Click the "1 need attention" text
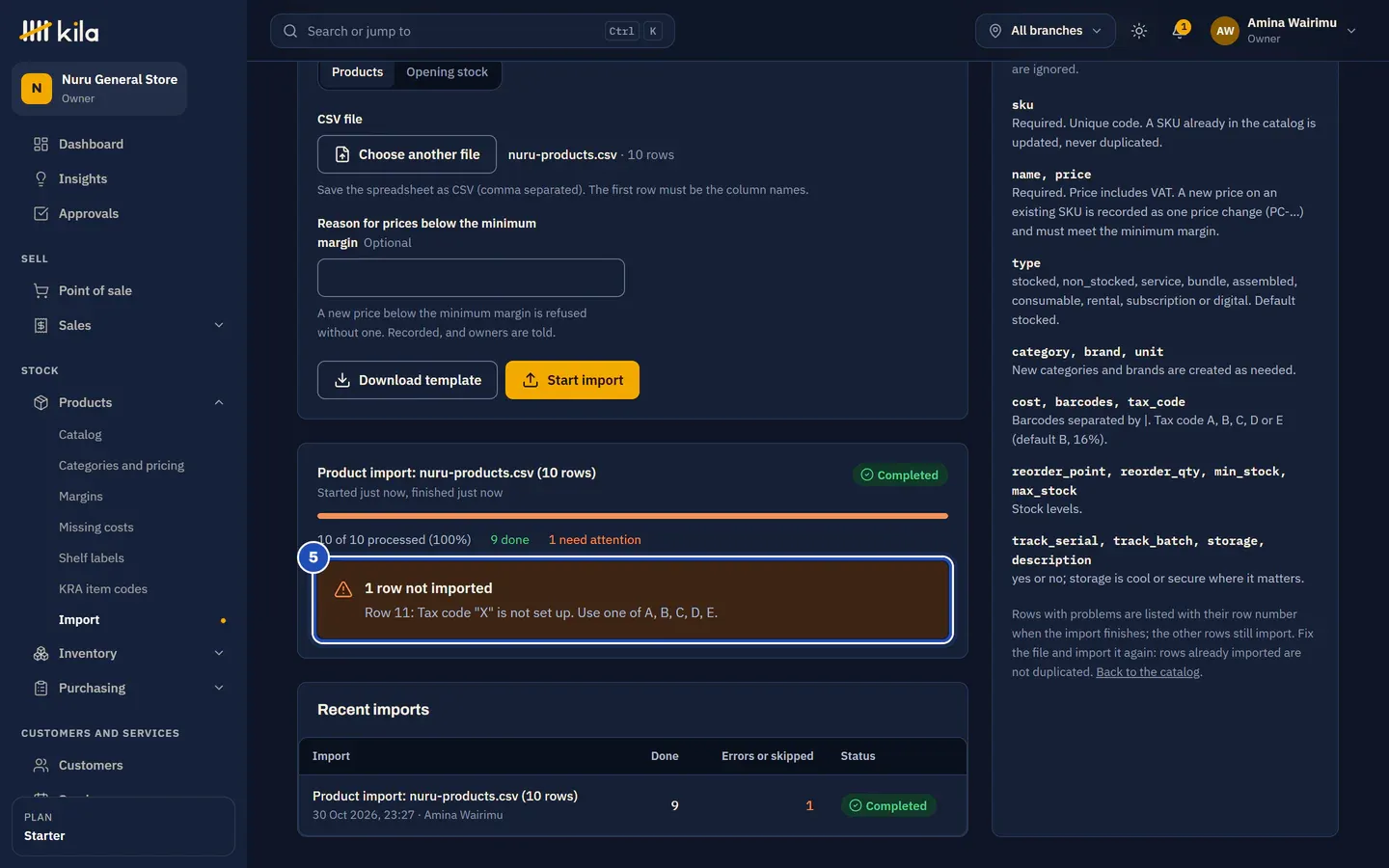Screen dimensions: 1389x868 594,540
